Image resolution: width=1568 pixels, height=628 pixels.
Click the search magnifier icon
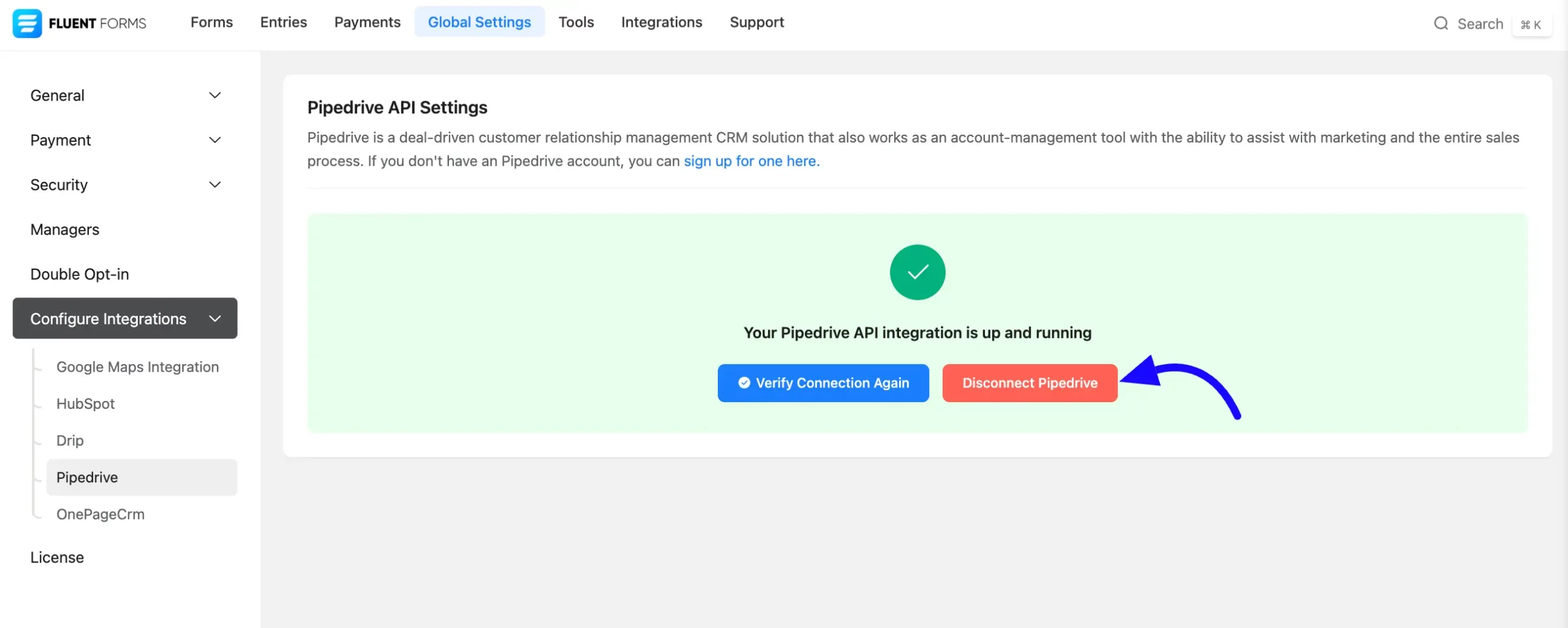pyautogui.click(x=1441, y=23)
